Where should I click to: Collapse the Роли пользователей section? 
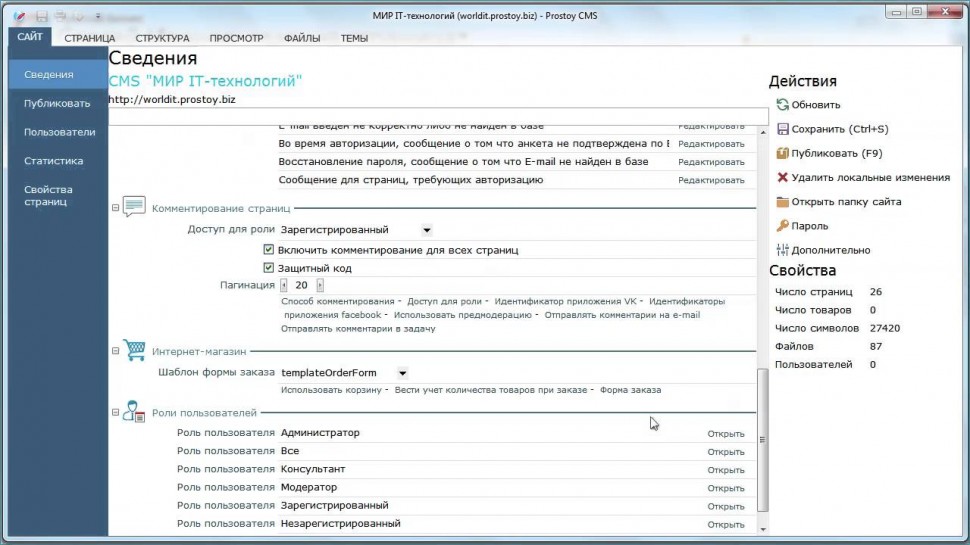[115, 413]
